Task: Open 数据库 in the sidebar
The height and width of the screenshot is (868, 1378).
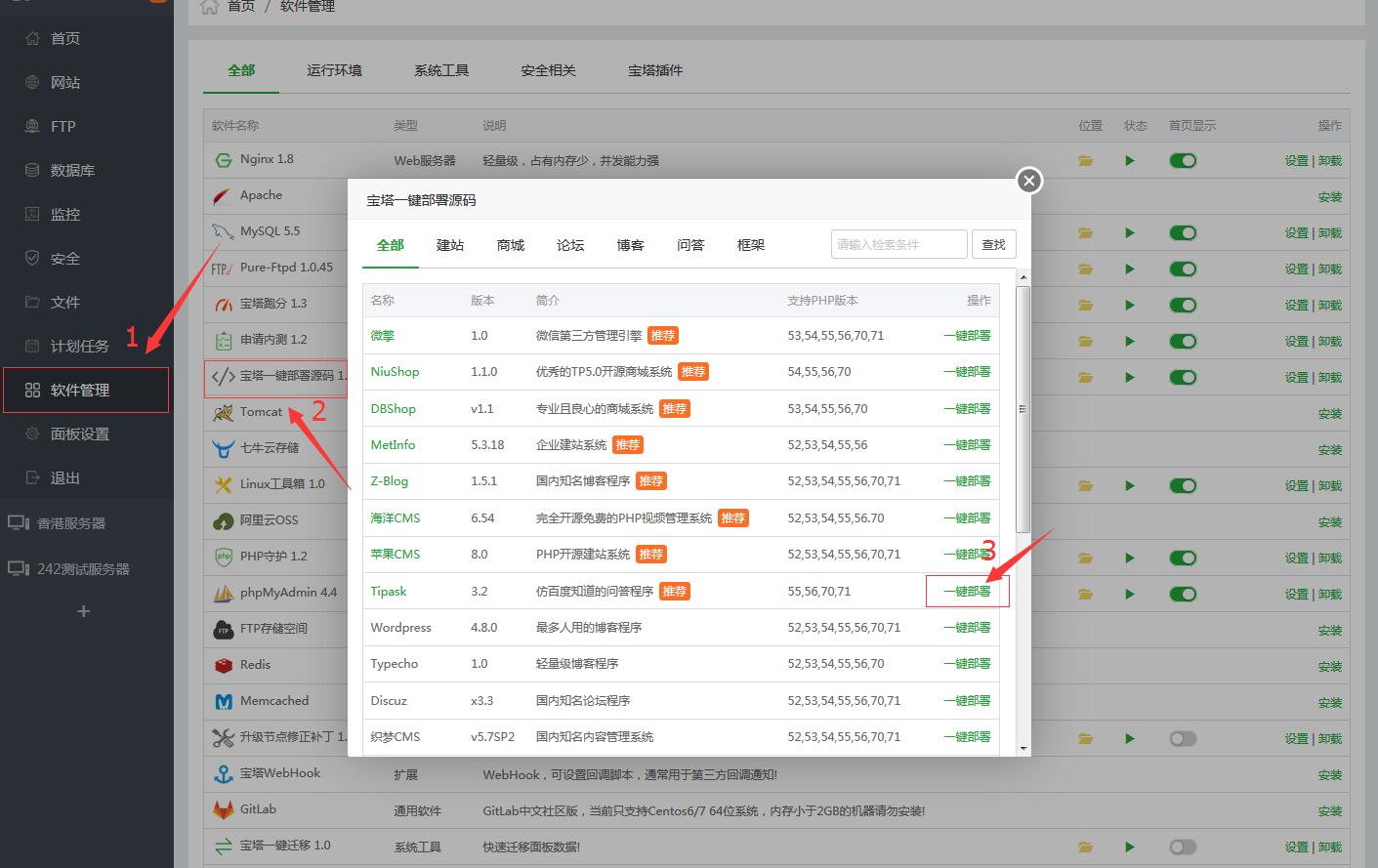Action: 72,170
